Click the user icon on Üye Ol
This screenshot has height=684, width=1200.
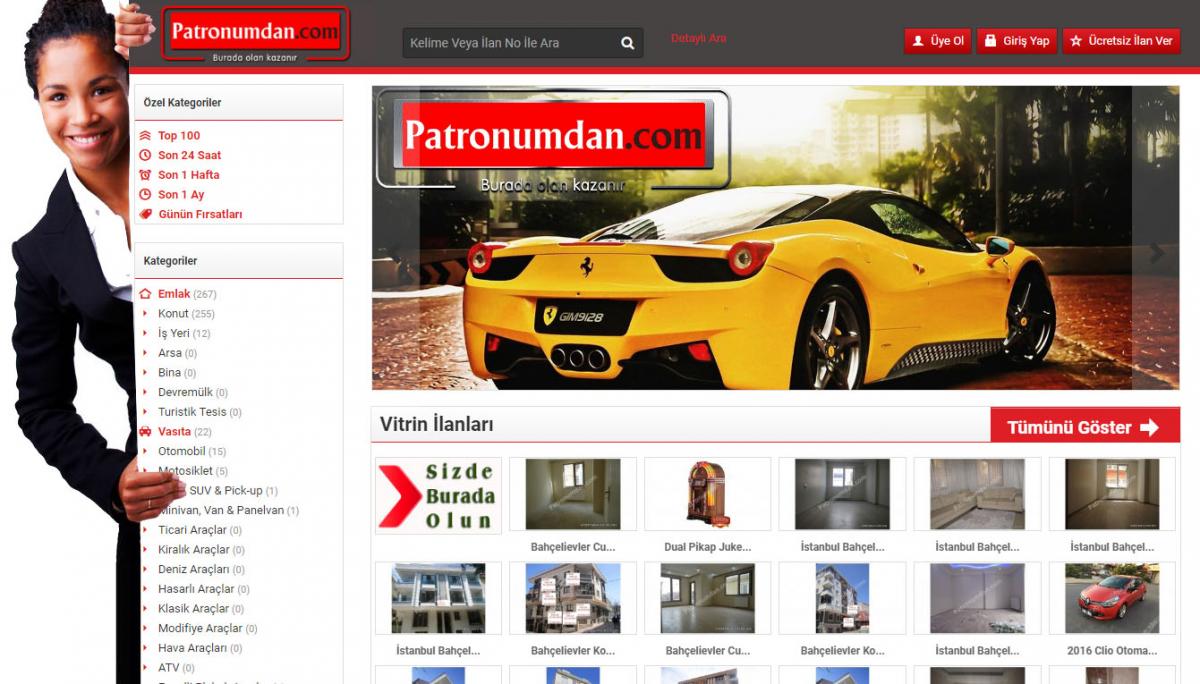pyautogui.click(x=917, y=41)
